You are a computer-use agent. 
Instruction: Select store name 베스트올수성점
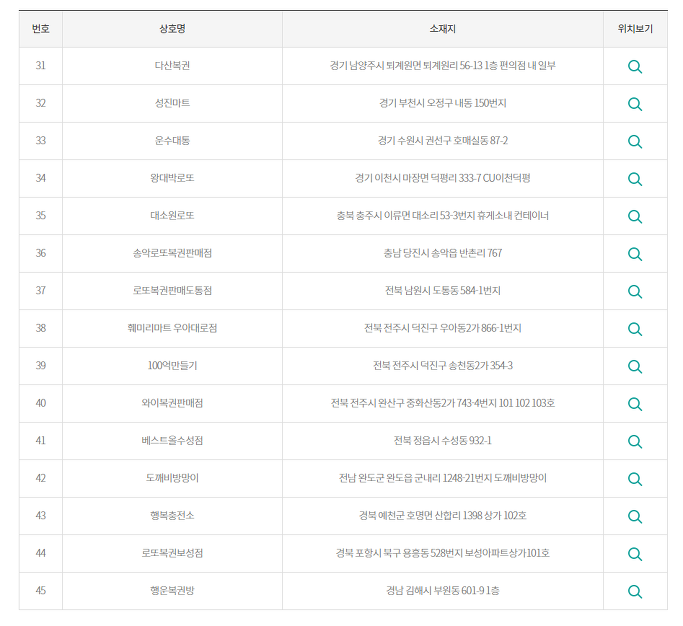coord(172,440)
